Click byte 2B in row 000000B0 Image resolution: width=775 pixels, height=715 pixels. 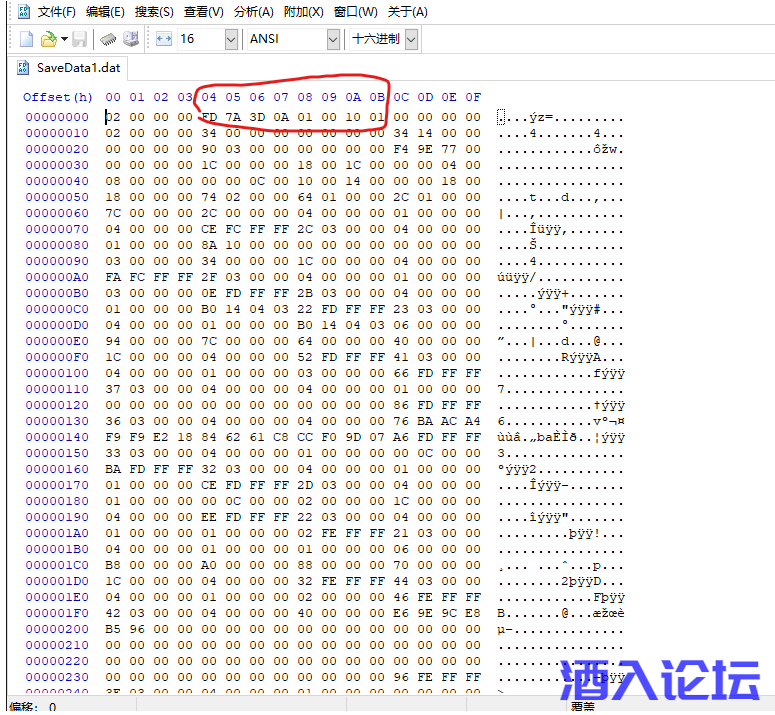coord(305,293)
